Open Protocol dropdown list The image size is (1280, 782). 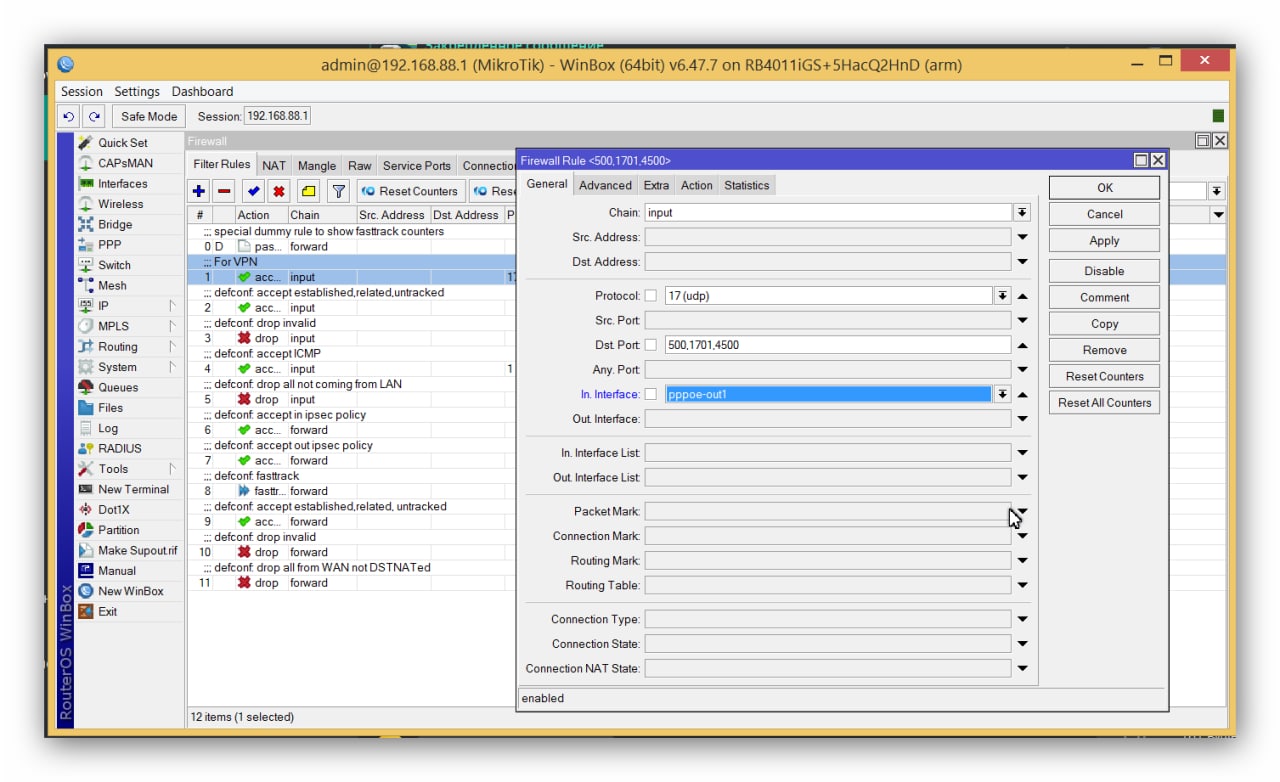[x=1002, y=296]
